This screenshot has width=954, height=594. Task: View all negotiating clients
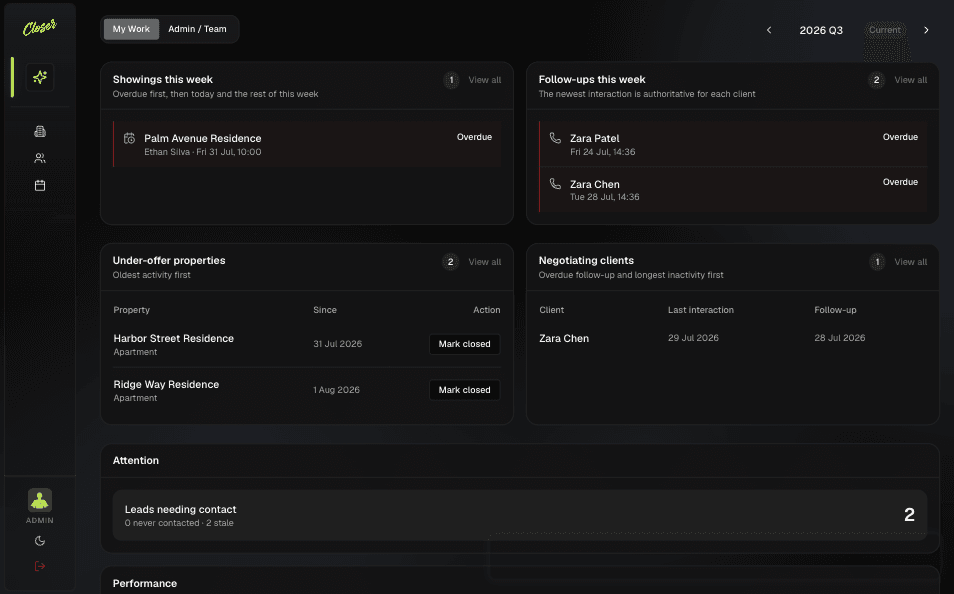coord(911,262)
